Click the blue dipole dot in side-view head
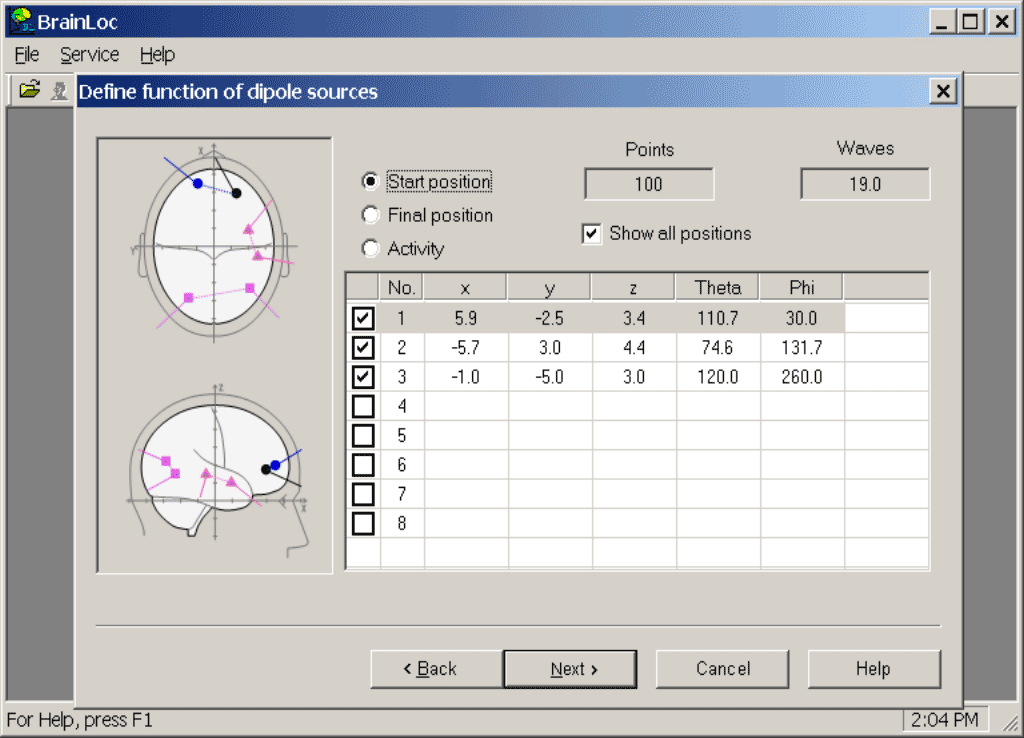This screenshot has width=1024, height=738. [276, 465]
